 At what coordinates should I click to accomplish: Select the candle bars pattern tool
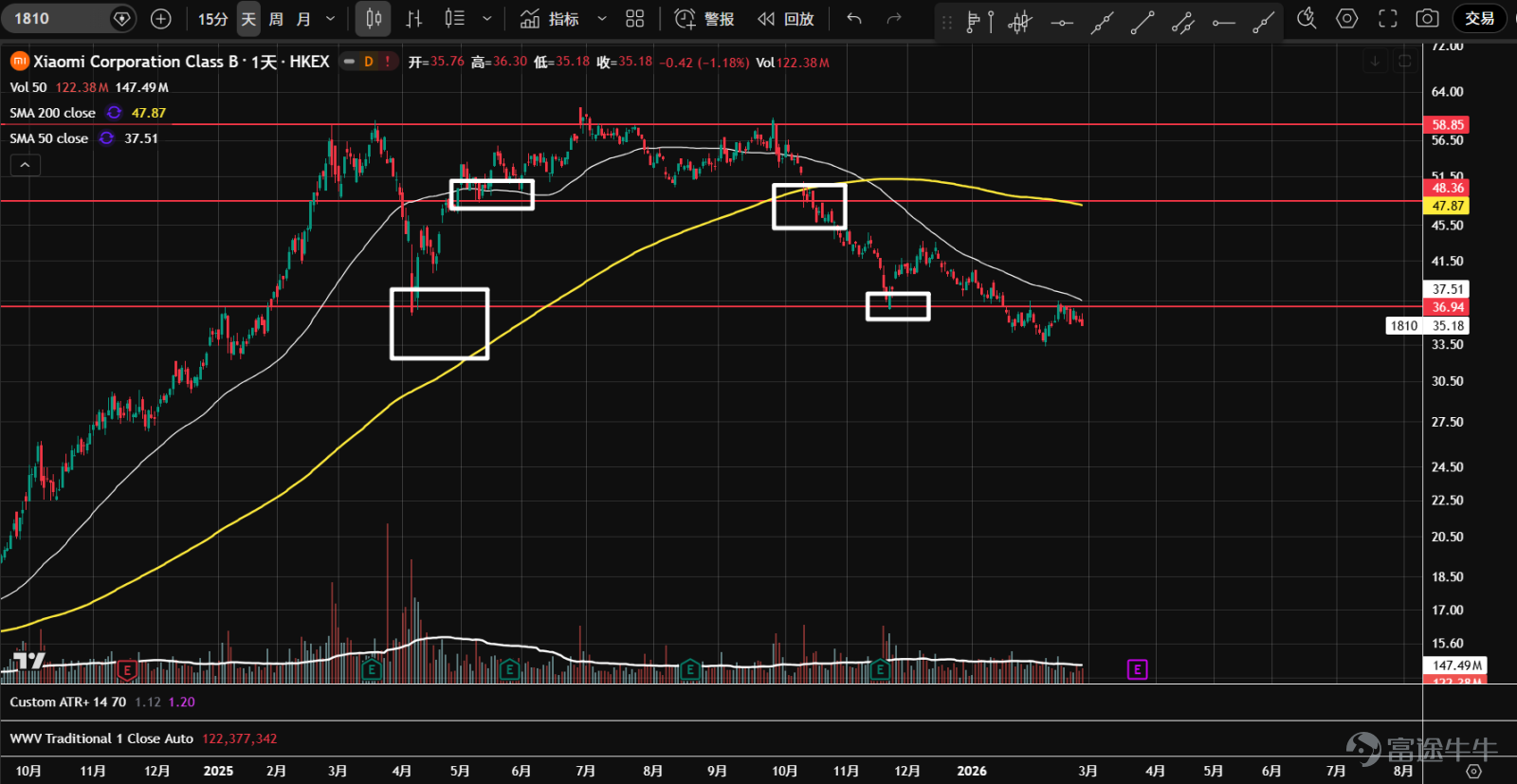point(1020,21)
